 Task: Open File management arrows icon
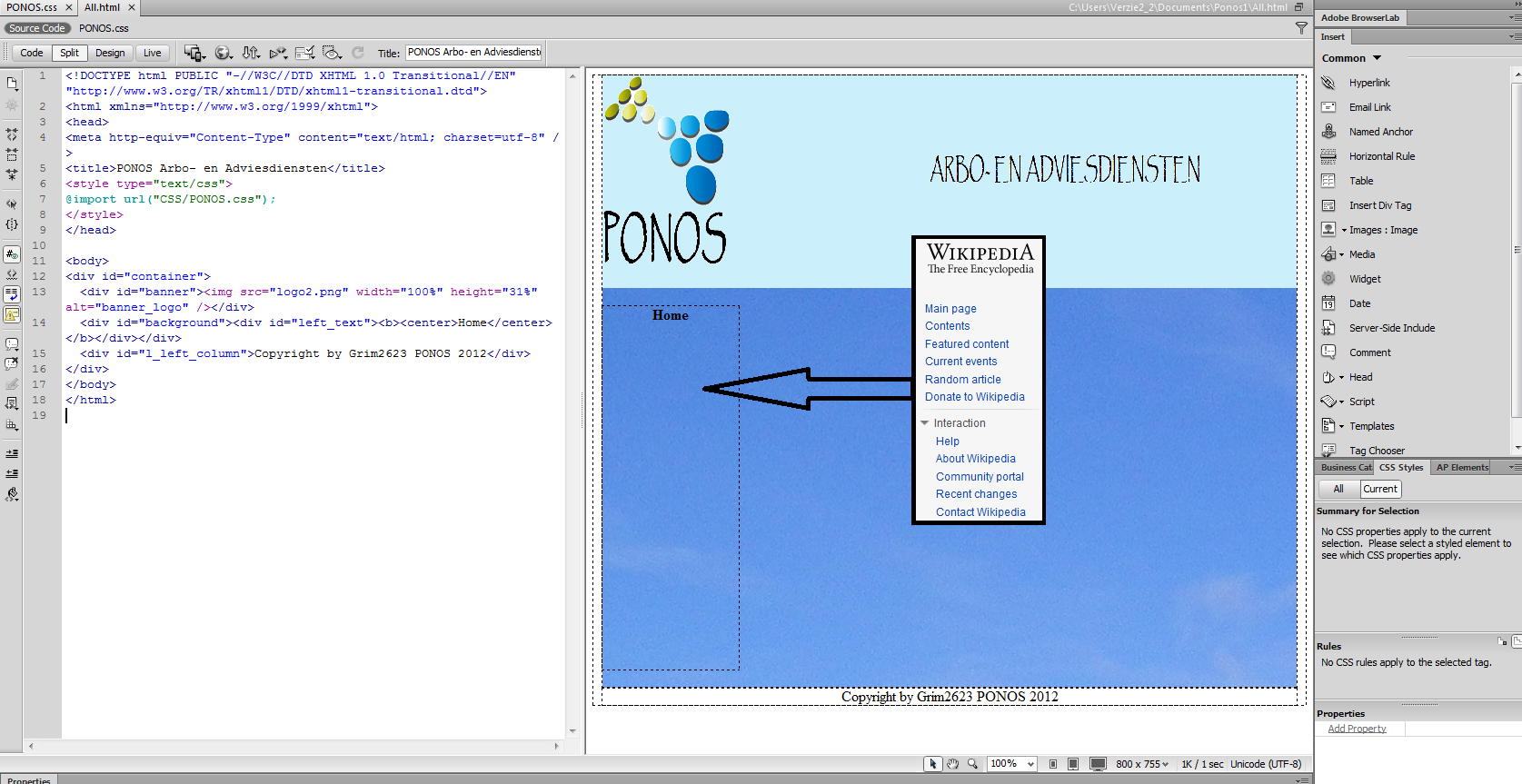click(x=251, y=53)
